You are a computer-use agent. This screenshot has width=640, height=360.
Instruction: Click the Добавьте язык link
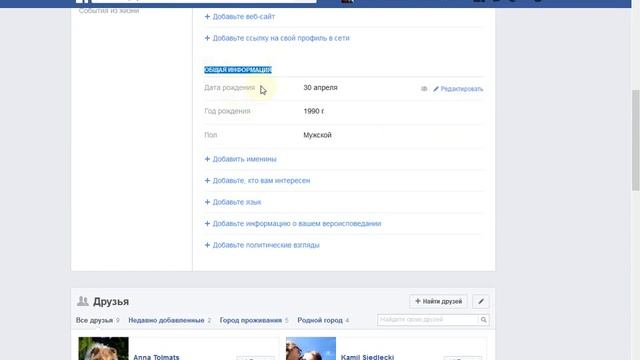coord(237,202)
